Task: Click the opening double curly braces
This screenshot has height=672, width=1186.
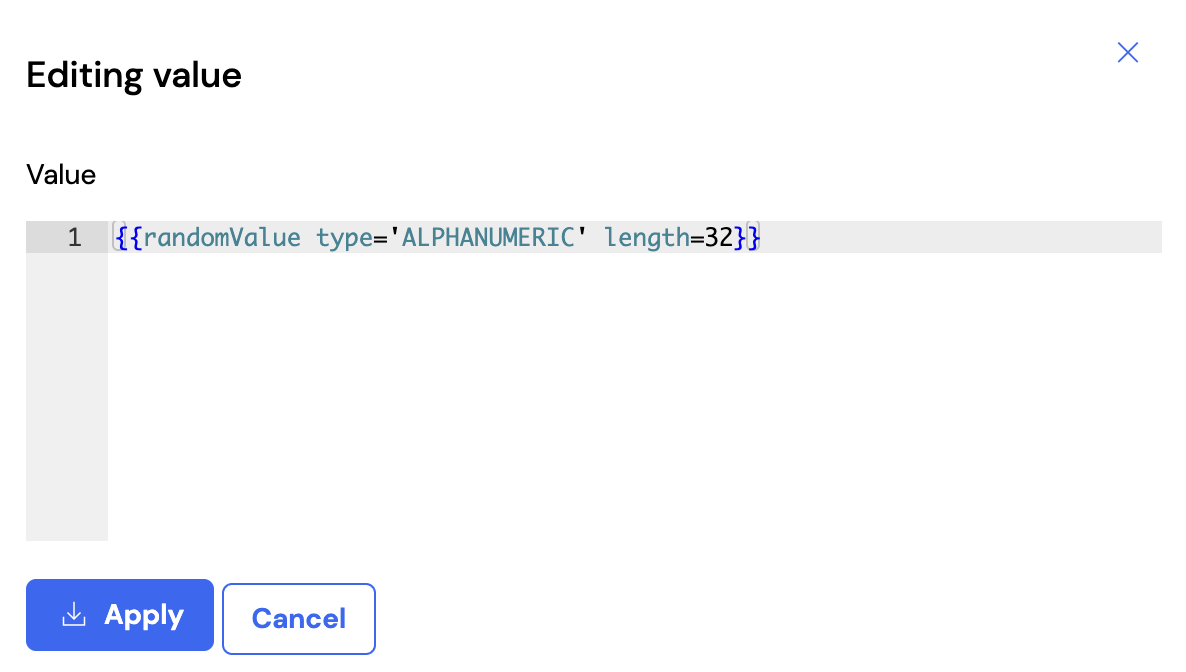Action: 129,238
